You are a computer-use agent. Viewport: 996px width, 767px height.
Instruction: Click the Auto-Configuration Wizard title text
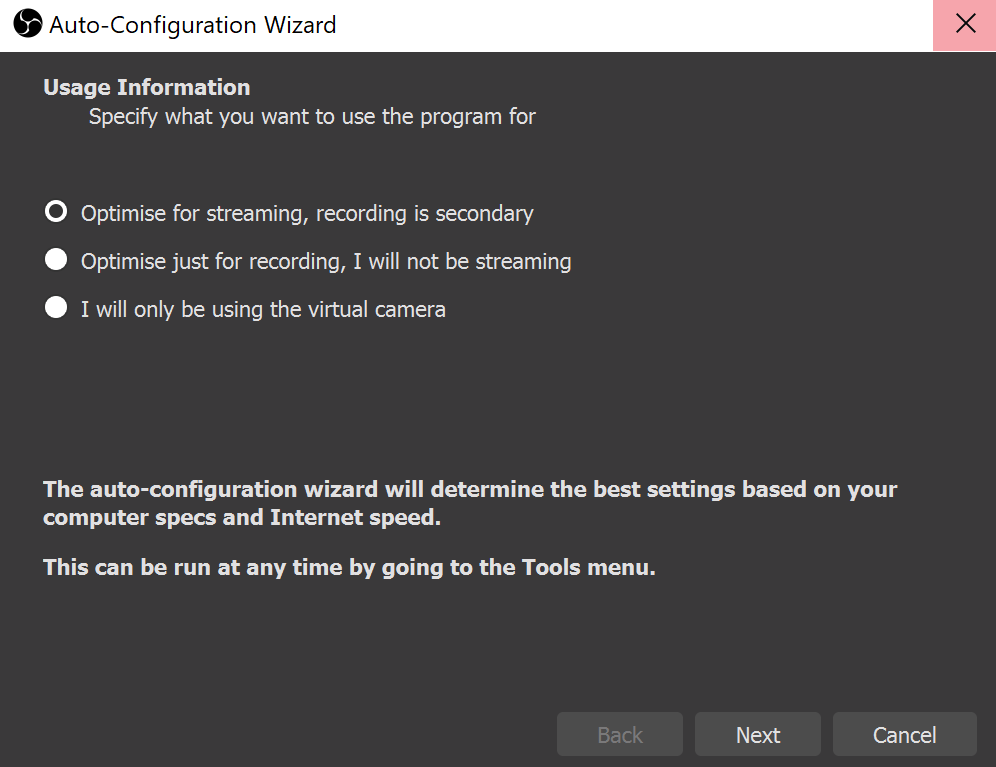pyautogui.click(x=192, y=25)
